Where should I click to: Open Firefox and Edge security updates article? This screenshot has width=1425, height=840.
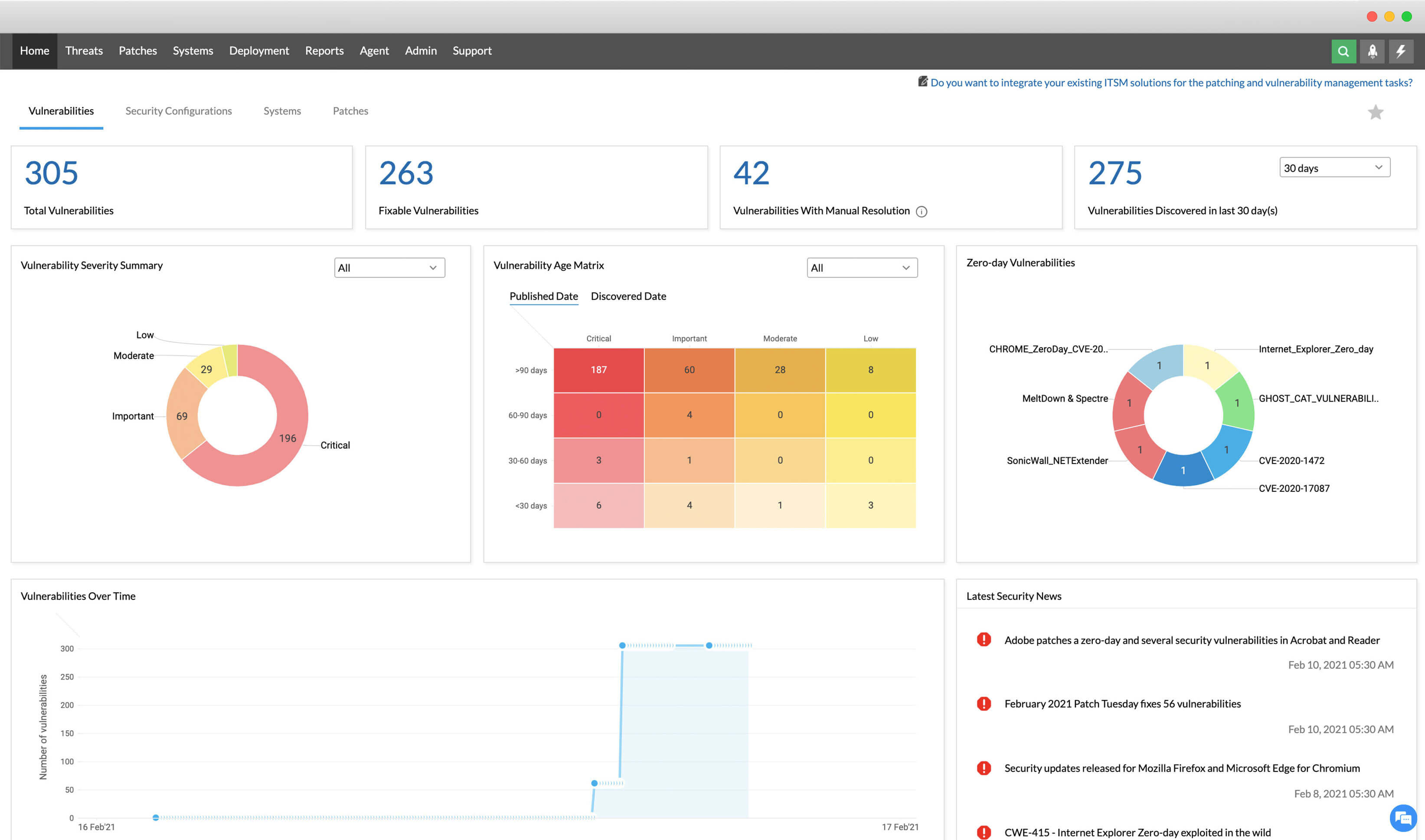[x=1182, y=768]
